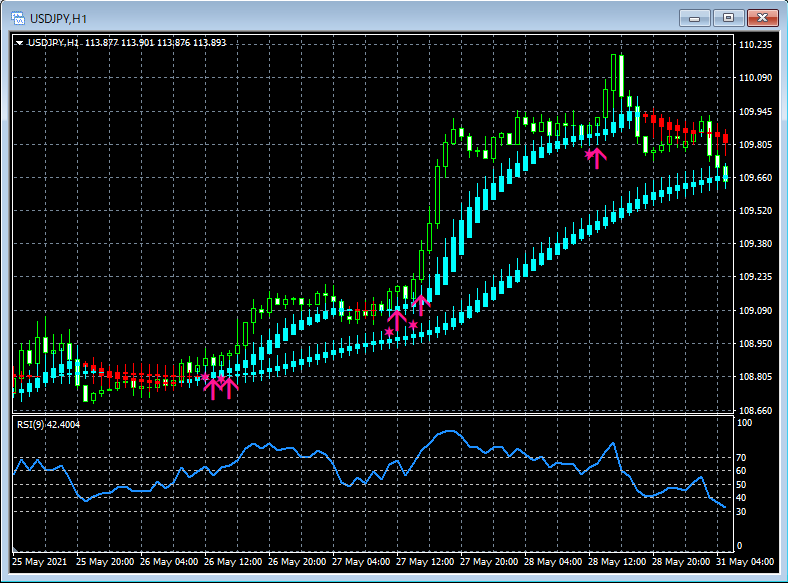Click the 28 May 12:00 time label
Image resolution: width=788 pixels, height=583 pixels.
pos(617,562)
